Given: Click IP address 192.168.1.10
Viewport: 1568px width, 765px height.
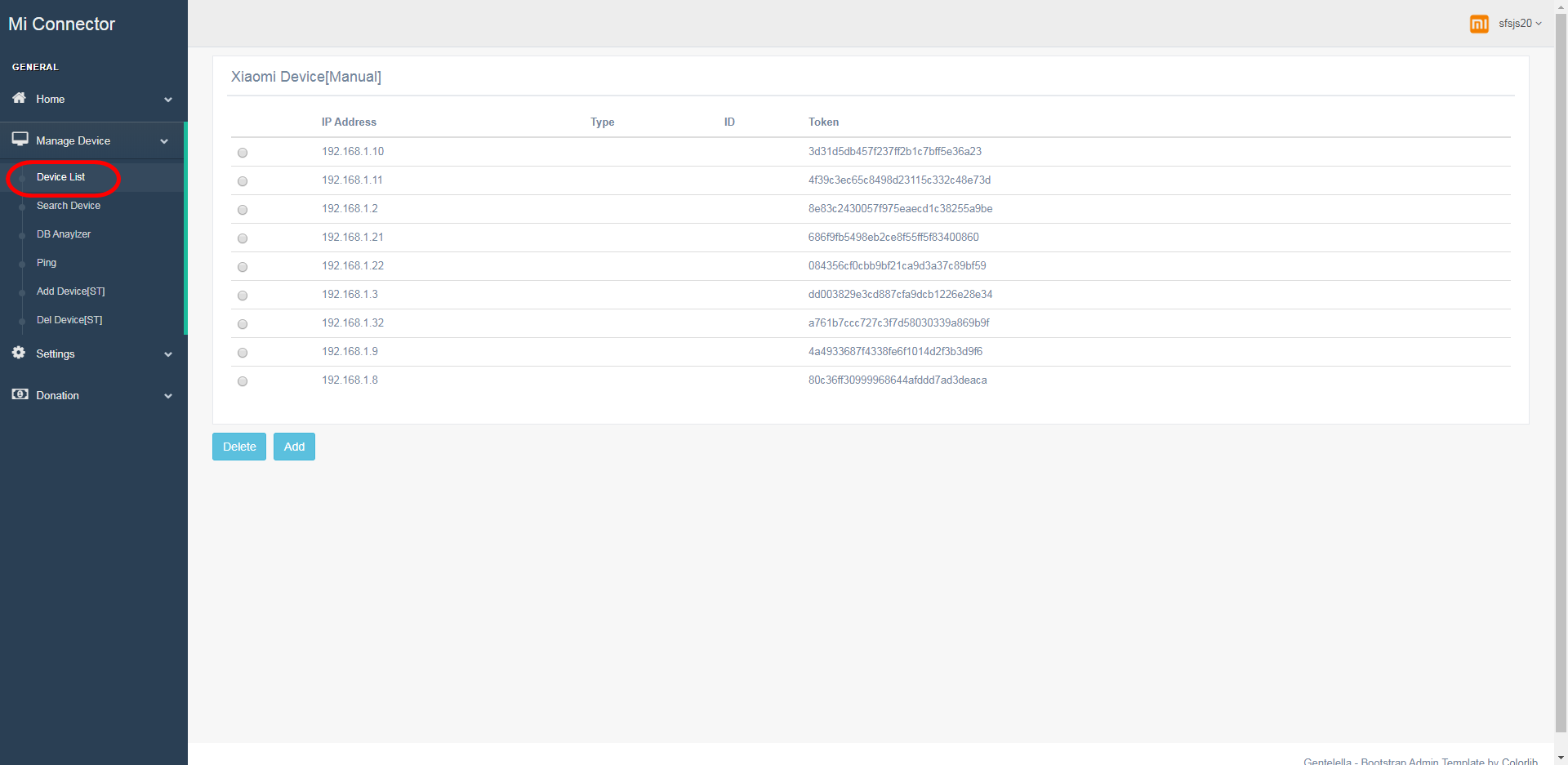Looking at the screenshot, I should (353, 151).
